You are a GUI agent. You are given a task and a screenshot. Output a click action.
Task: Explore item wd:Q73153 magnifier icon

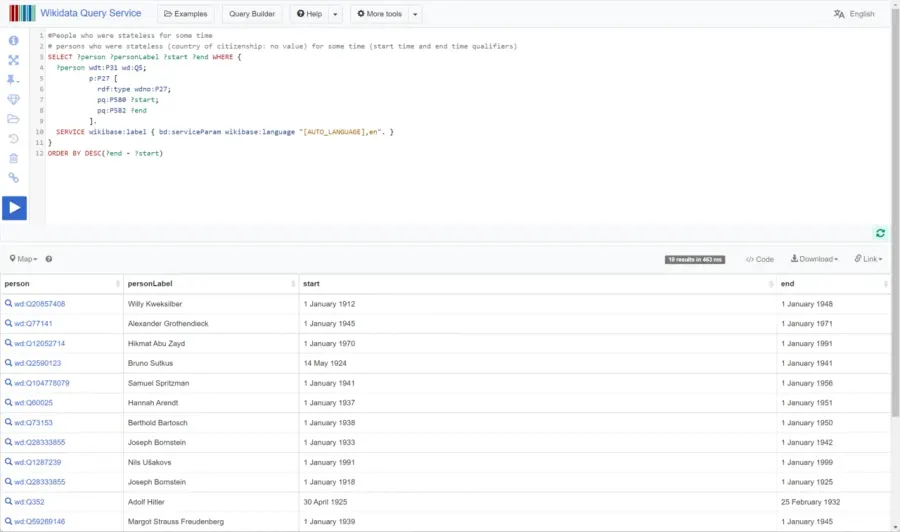(8, 422)
